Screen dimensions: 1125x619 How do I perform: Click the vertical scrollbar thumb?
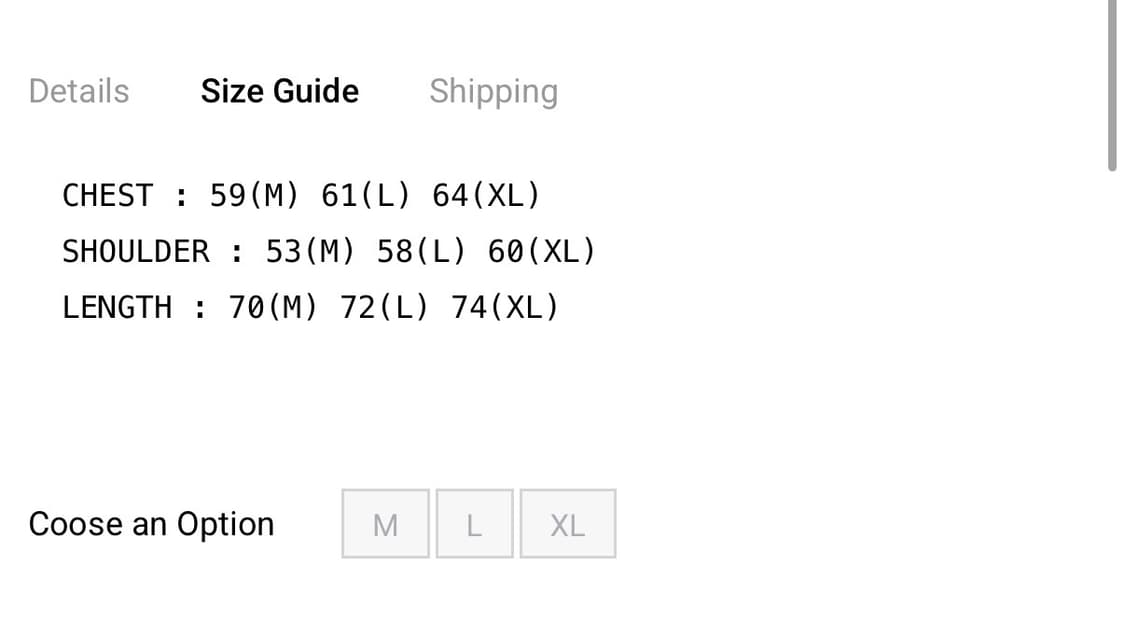[x=1112, y=85]
